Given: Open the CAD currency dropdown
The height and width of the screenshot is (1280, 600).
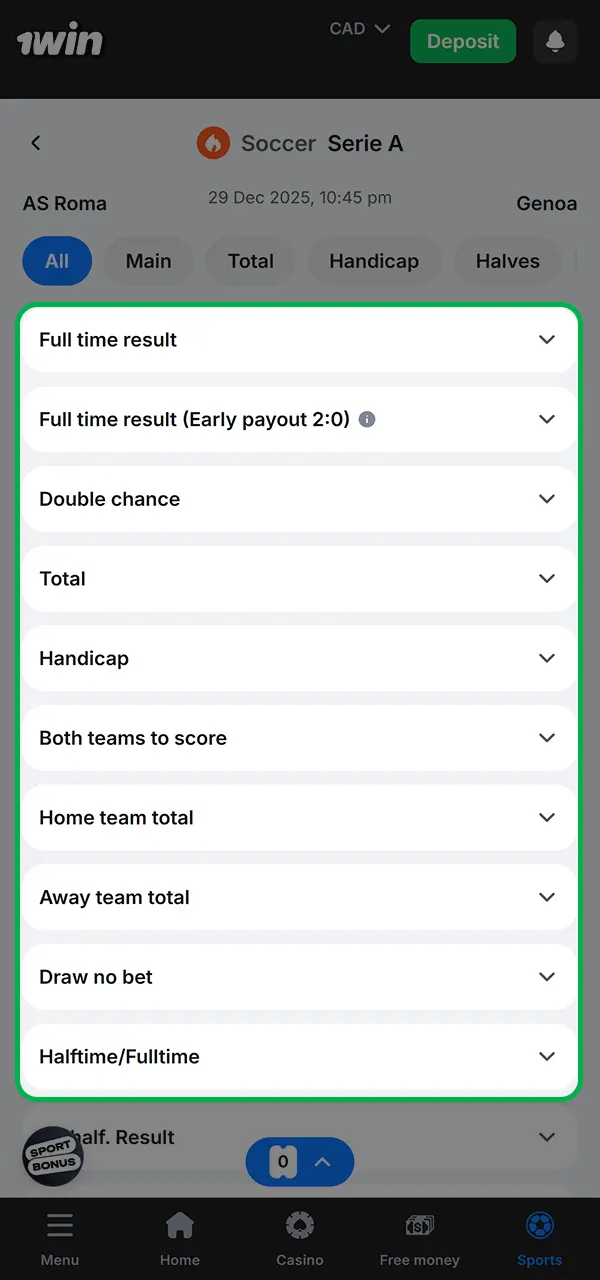Looking at the screenshot, I should pyautogui.click(x=358, y=28).
